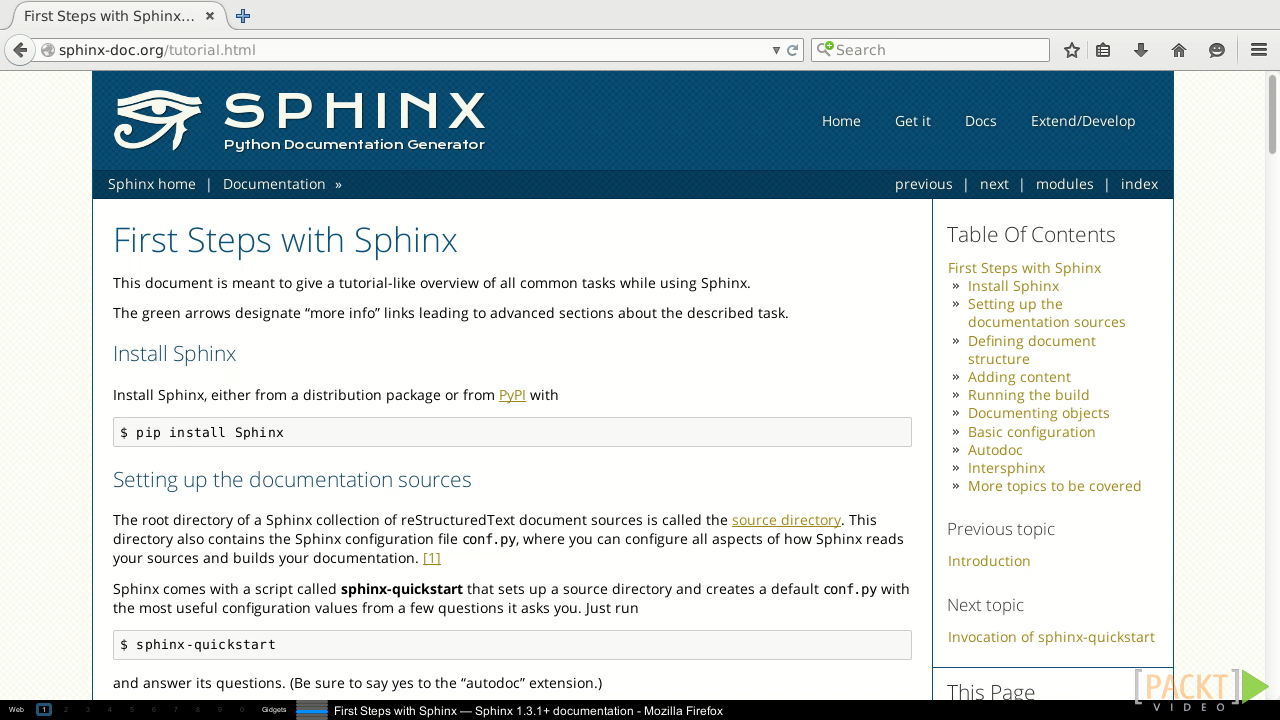
Task: Select the First Steps with Sphinx tab
Action: (115, 16)
